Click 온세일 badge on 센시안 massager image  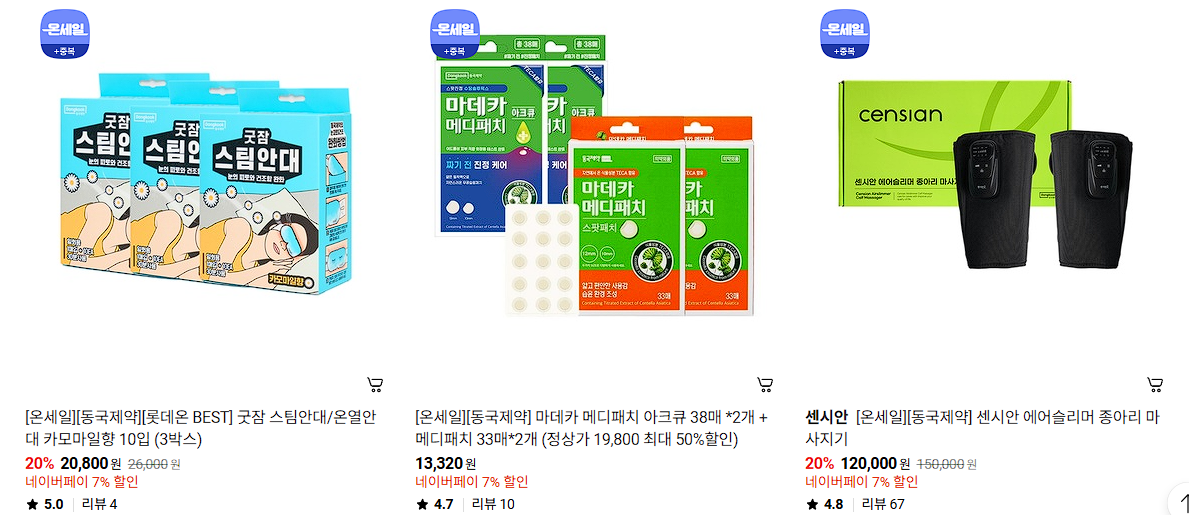[x=845, y=34]
